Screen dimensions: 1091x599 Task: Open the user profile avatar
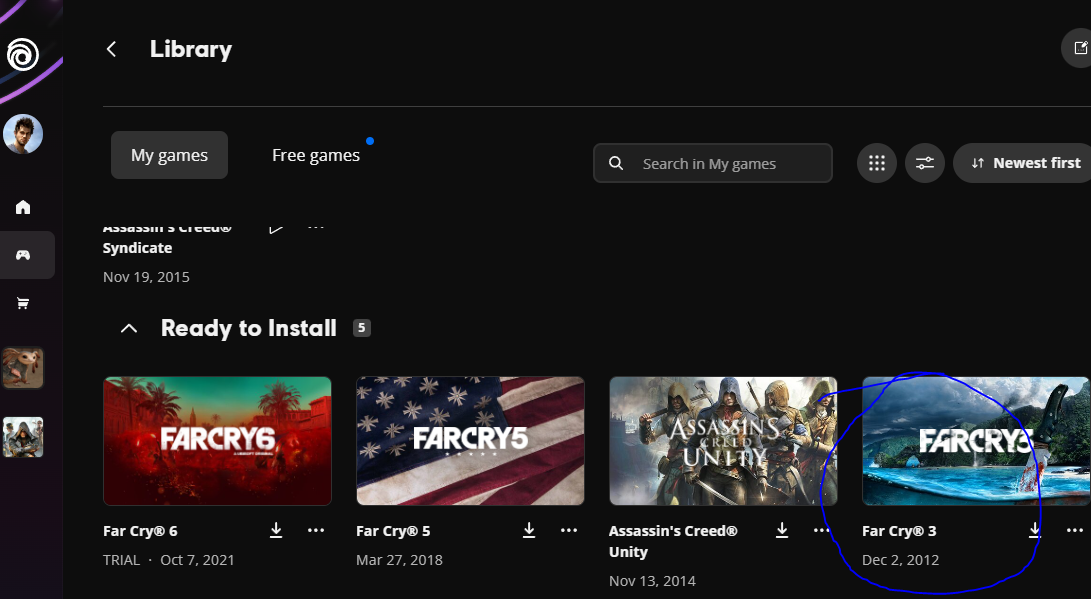23,134
